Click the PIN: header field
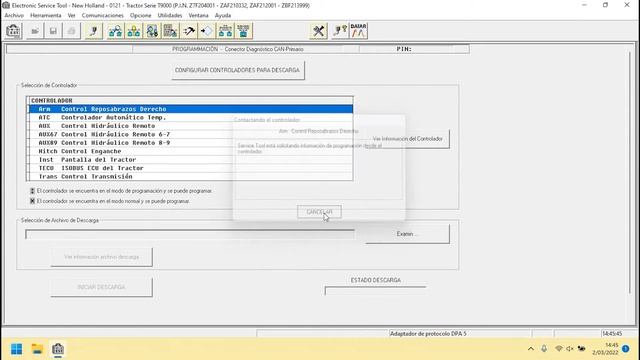 (414, 49)
